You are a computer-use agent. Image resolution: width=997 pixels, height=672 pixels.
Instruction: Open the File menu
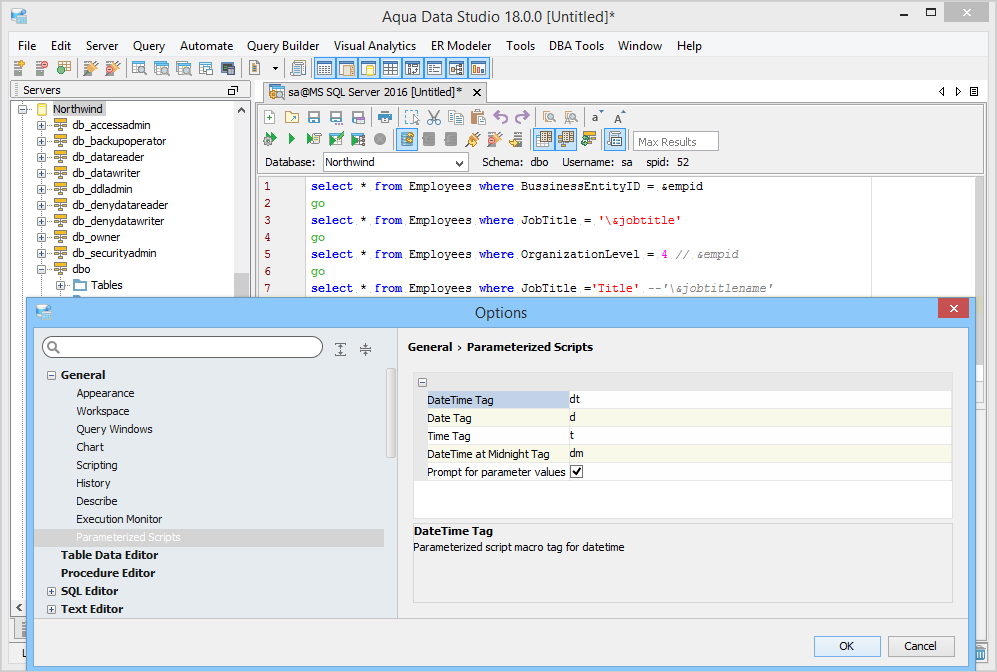[27, 46]
